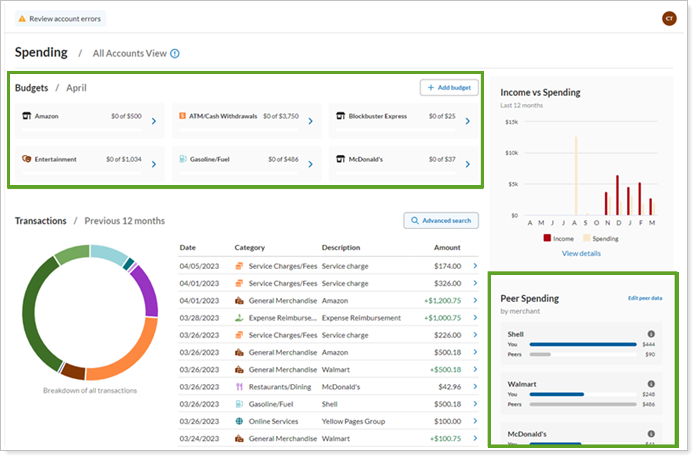This screenshot has width=697, height=460.
Task: Open View details under Income vs Spending
Action: tap(581, 254)
